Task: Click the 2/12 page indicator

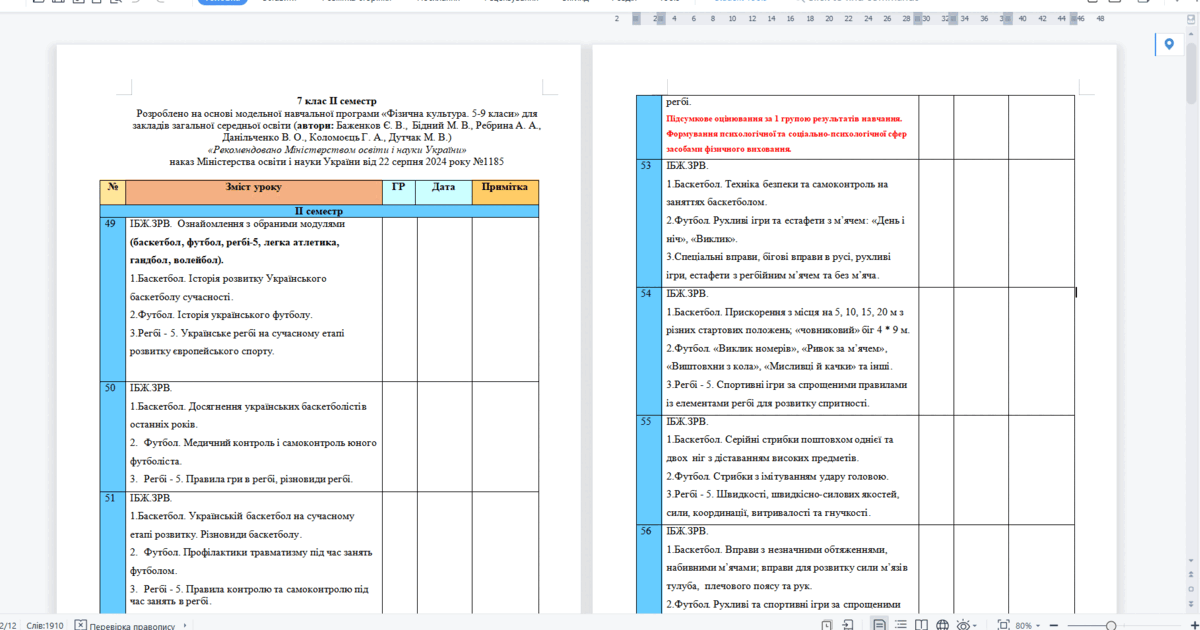Action: pyautogui.click(x=8, y=625)
